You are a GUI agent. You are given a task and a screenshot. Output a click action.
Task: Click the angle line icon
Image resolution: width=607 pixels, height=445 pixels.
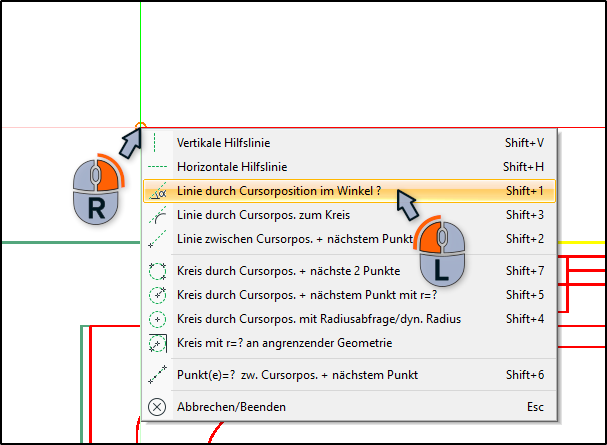click(x=158, y=191)
